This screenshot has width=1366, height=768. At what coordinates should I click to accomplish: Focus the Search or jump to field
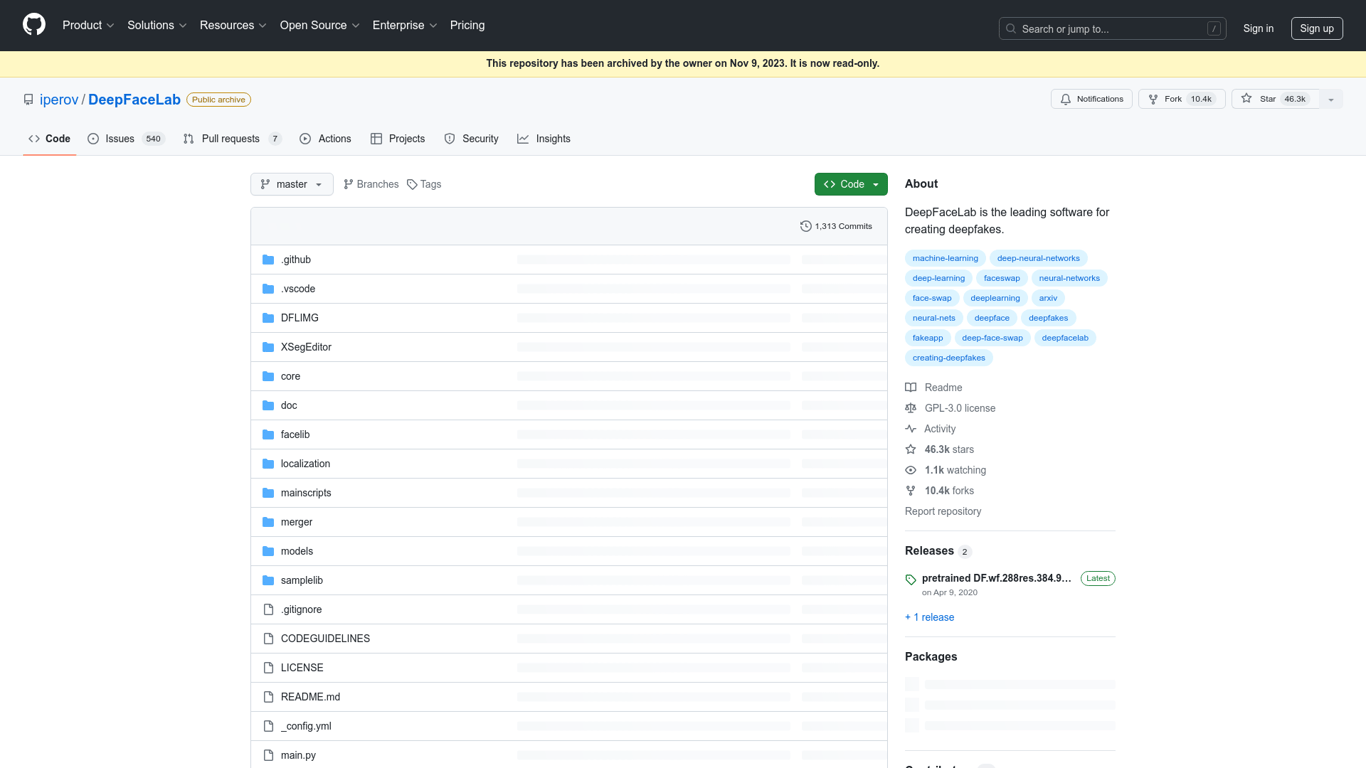point(1113,28)
